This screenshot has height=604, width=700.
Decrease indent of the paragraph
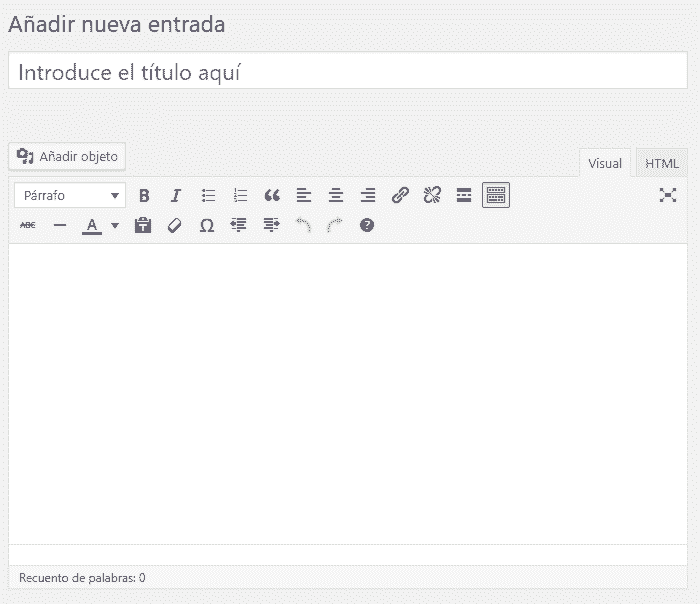pos(238,225)
